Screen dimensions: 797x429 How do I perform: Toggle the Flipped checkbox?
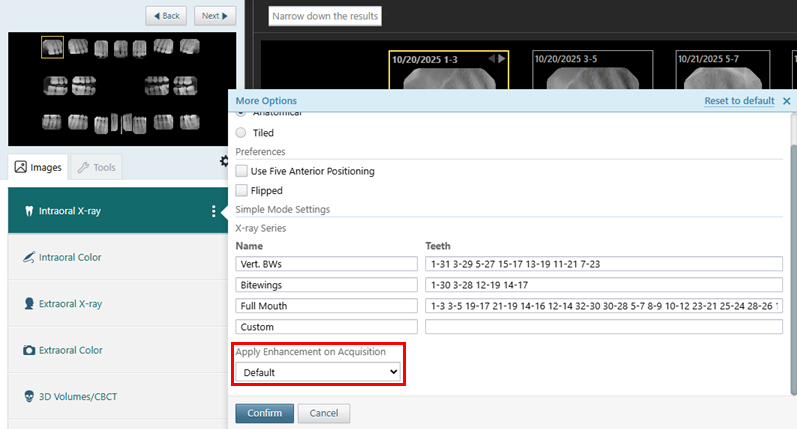[241, 190]
